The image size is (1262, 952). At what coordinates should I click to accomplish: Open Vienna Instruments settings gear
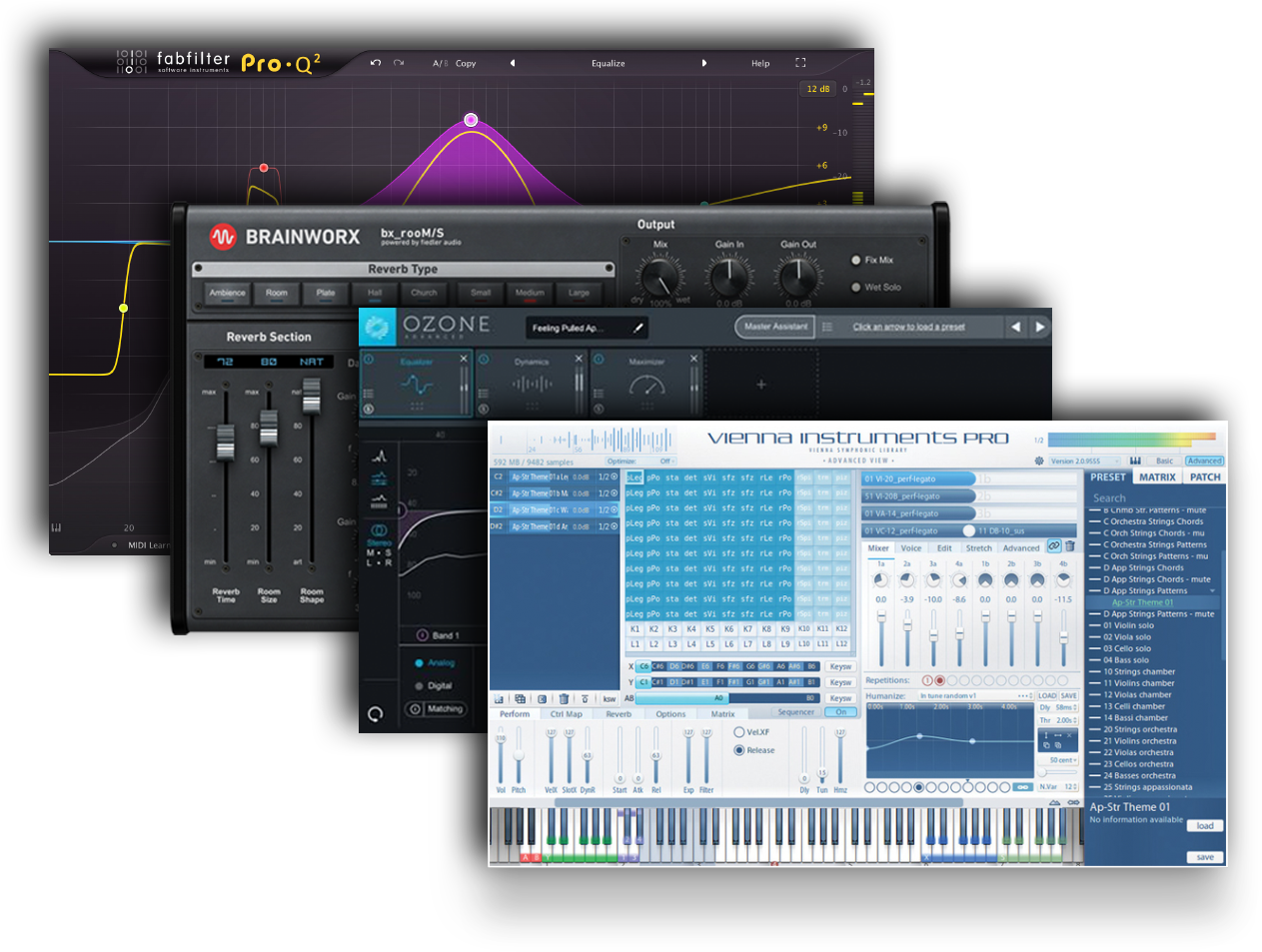pos(1039,461)
